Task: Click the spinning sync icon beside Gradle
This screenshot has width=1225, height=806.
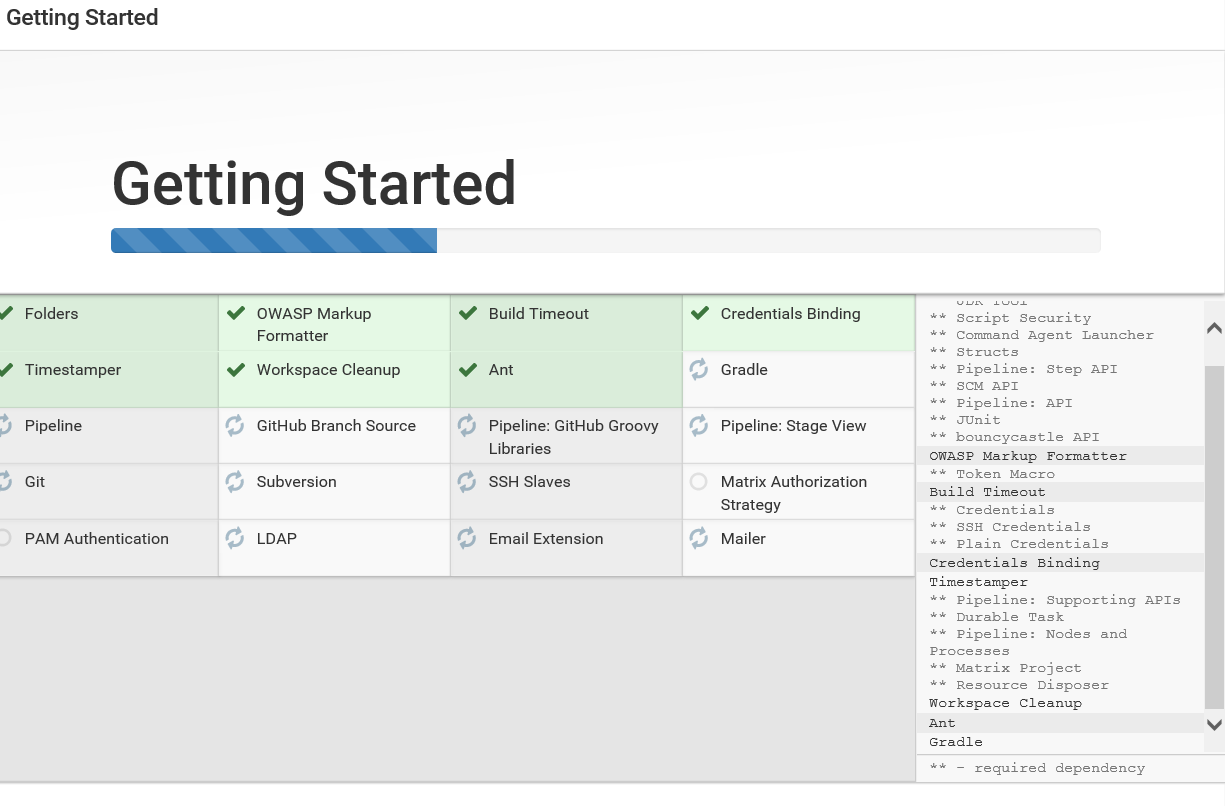Action: coord(699,369)
